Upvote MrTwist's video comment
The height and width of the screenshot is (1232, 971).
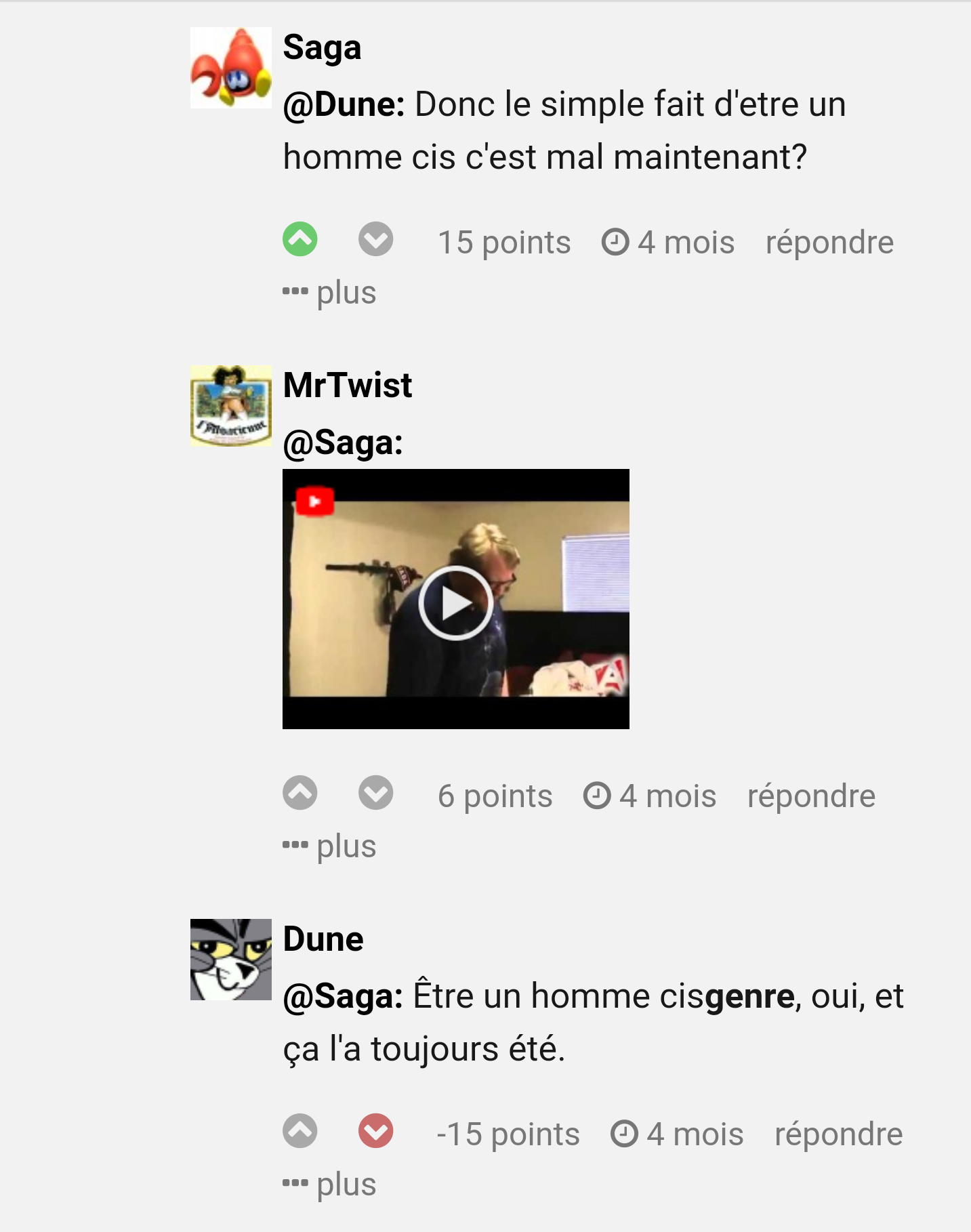tap(300, 793)
